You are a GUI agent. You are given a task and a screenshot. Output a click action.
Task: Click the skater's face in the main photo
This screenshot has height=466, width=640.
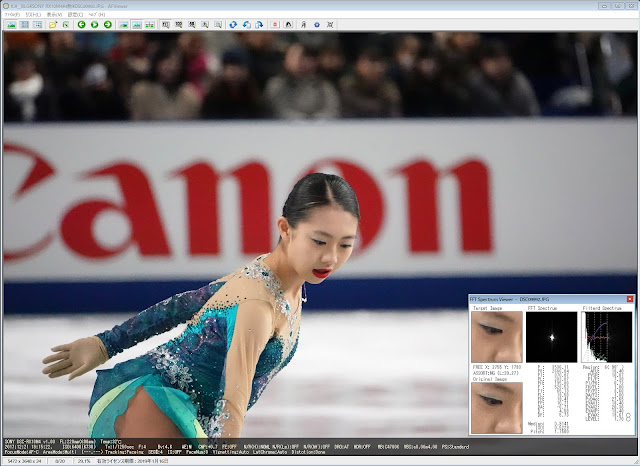322,245
